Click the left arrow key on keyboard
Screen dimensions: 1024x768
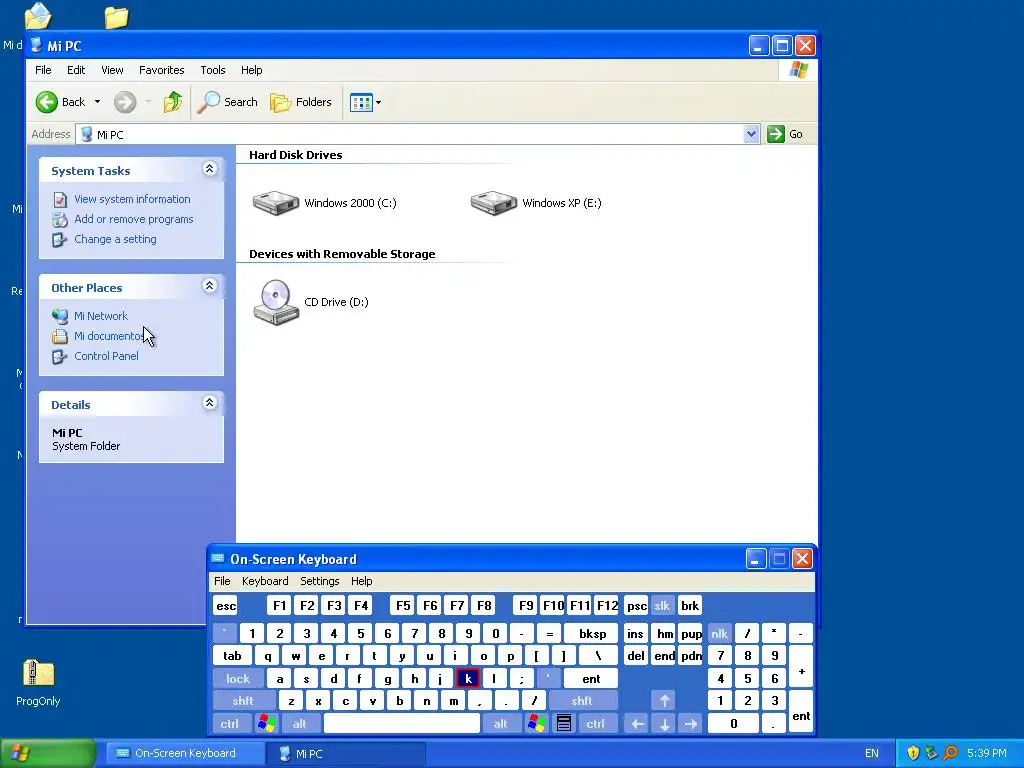[x=637, y=724]
